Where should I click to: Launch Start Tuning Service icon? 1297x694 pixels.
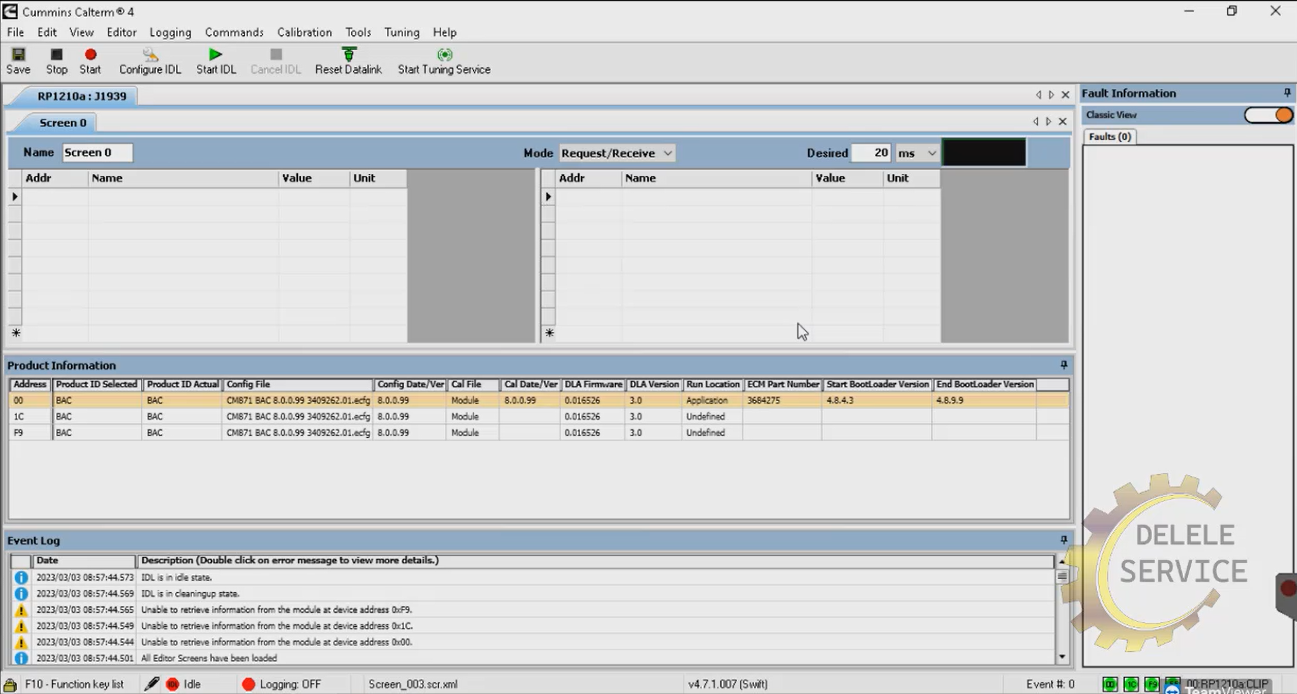[444, 55]
